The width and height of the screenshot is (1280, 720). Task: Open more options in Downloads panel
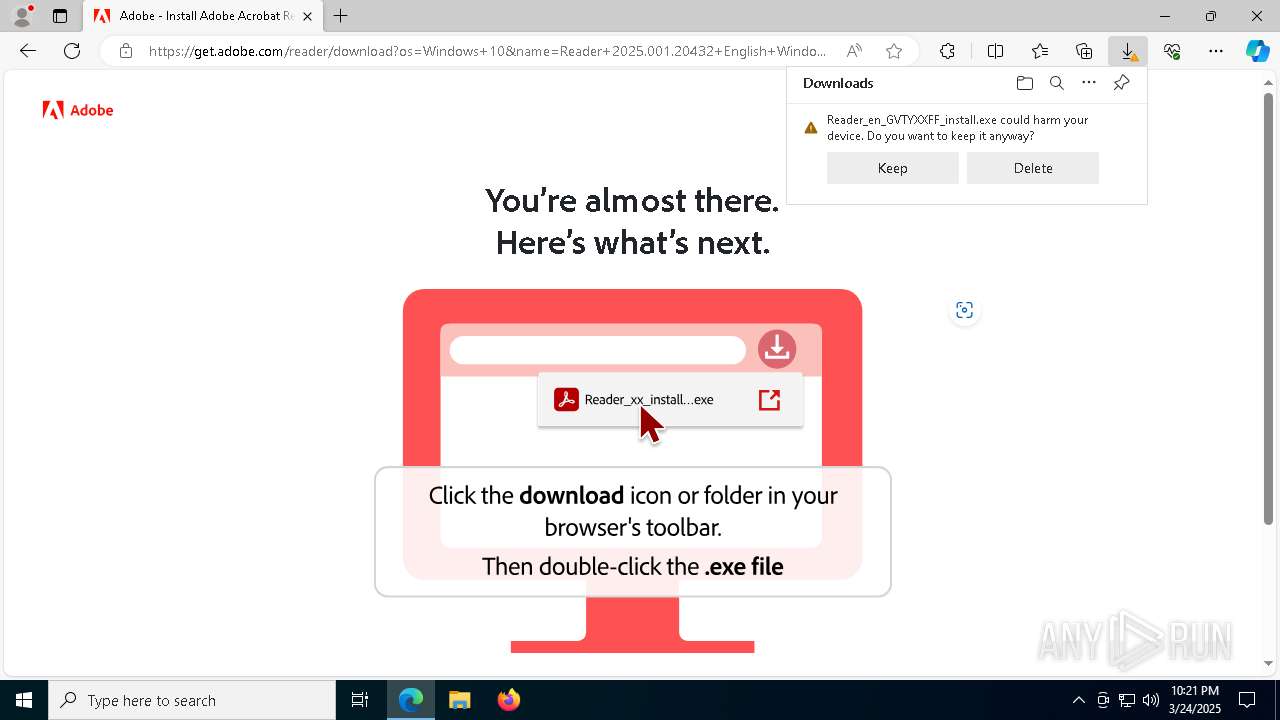pyautogui.click(x=1089, y=83)
